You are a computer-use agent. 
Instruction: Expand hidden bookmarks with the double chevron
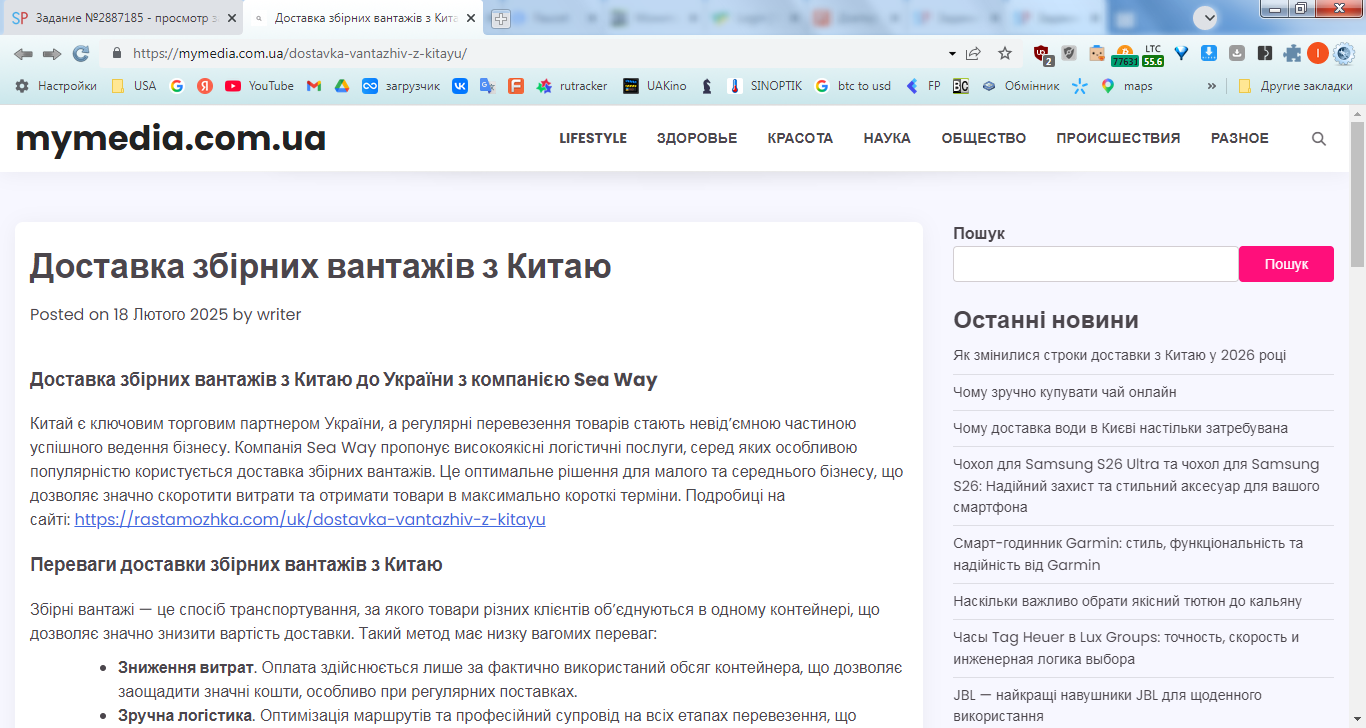[x=1212, y=86]
